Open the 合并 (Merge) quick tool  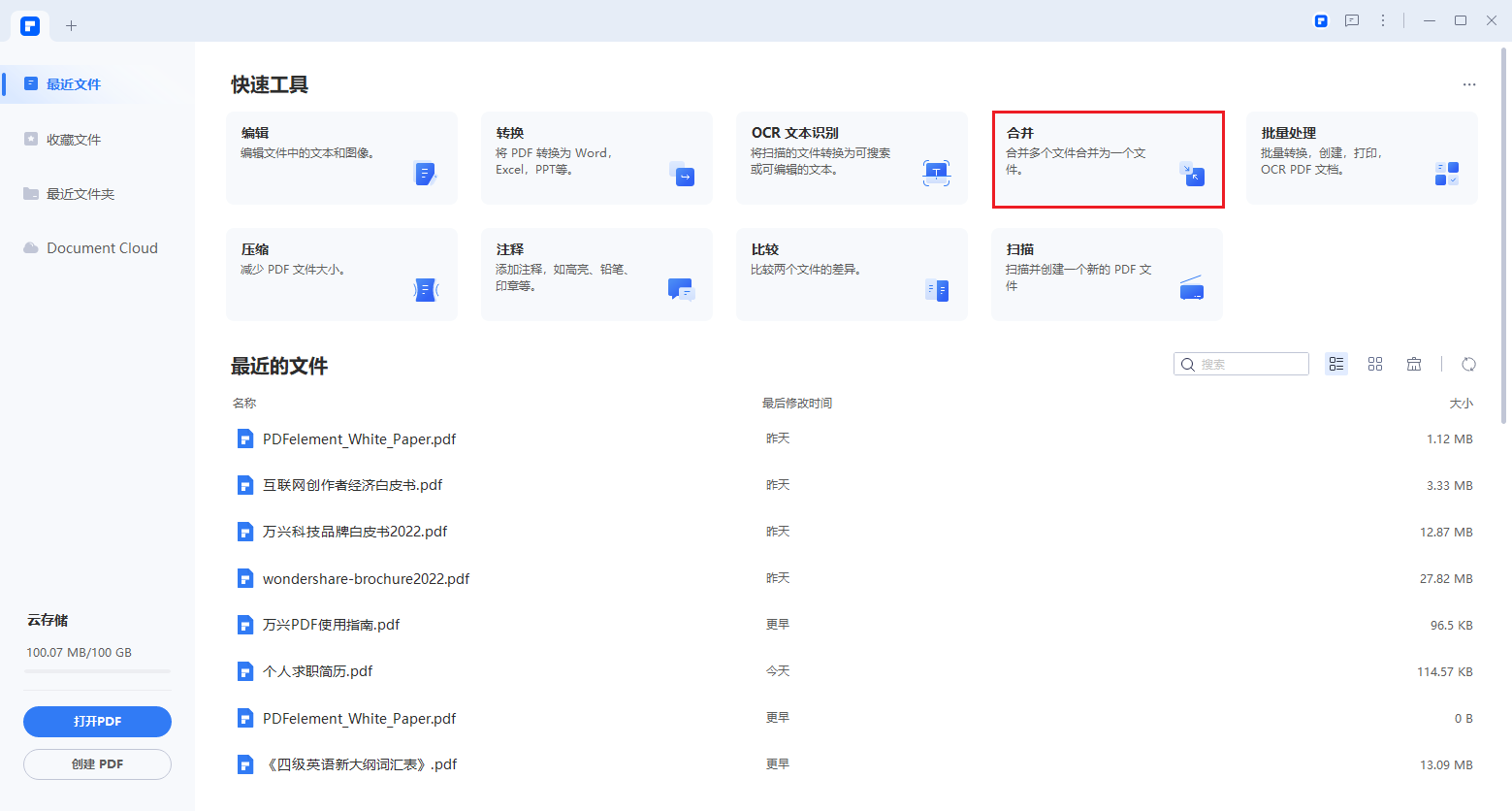1107,158
